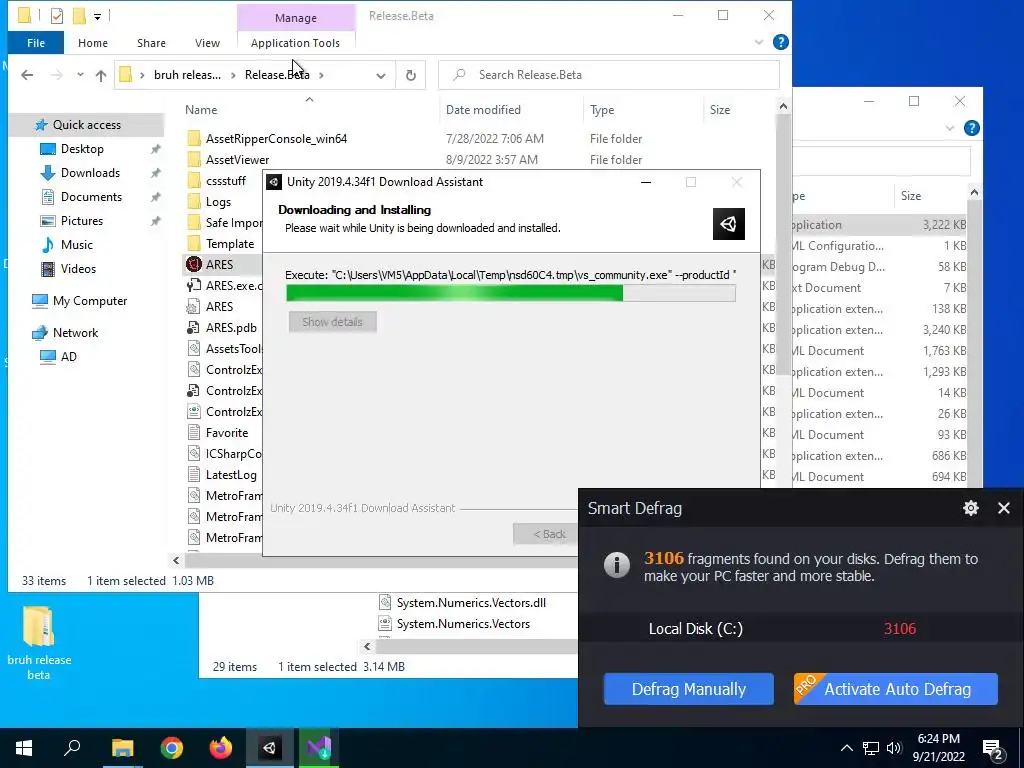Select My Computer in navigation pane
This screenshot has height=768, width=1024.
(x=89, y=301)
